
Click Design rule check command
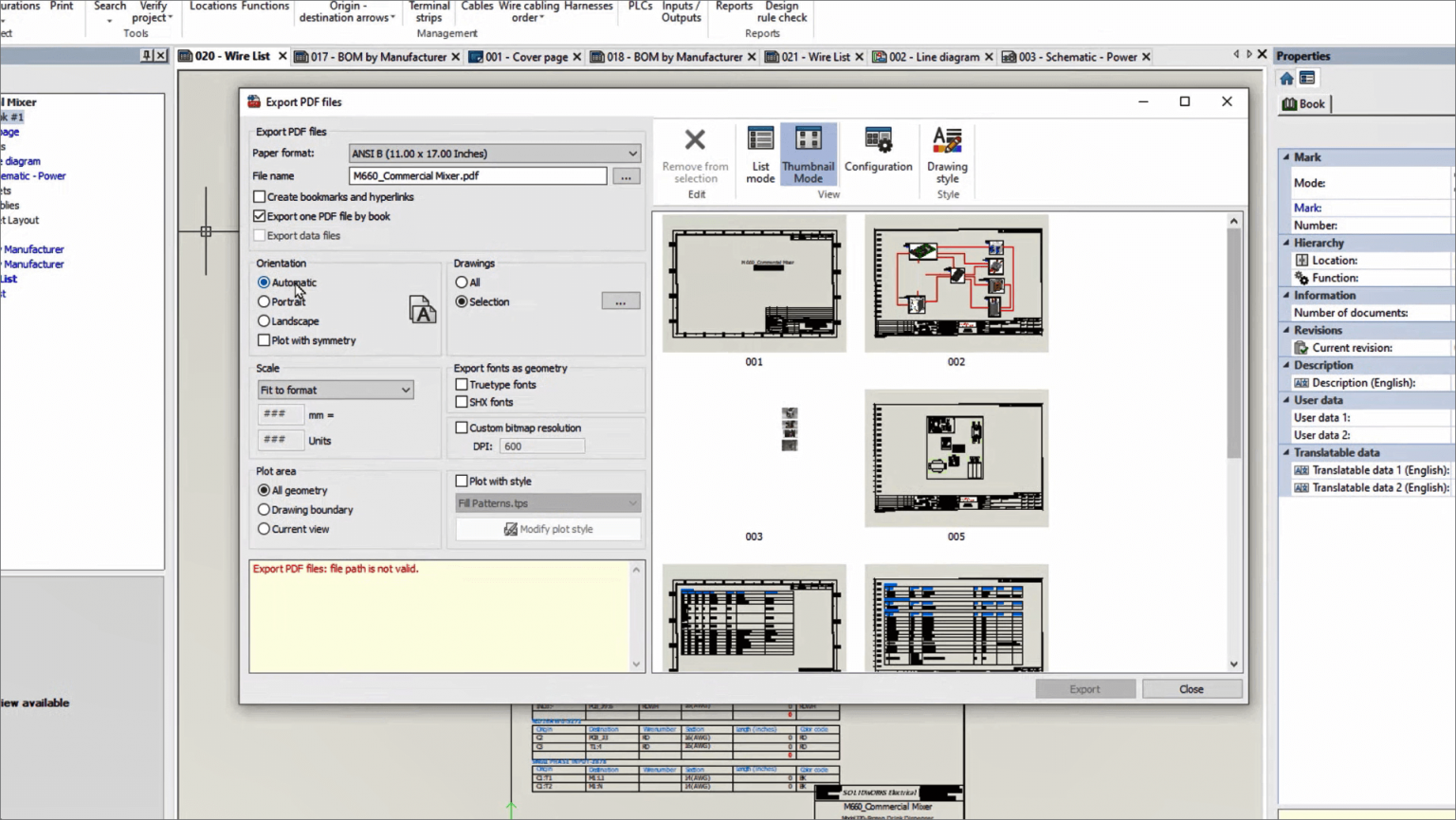click(x=782, y=11)
